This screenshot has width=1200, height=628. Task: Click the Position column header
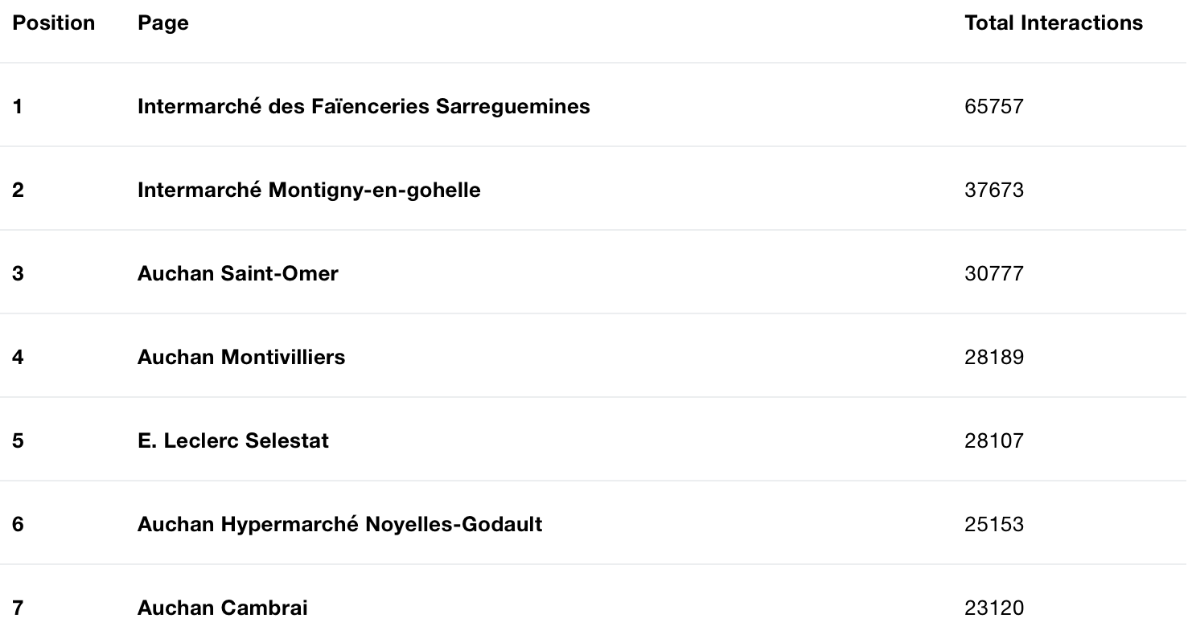coord(53,23)
